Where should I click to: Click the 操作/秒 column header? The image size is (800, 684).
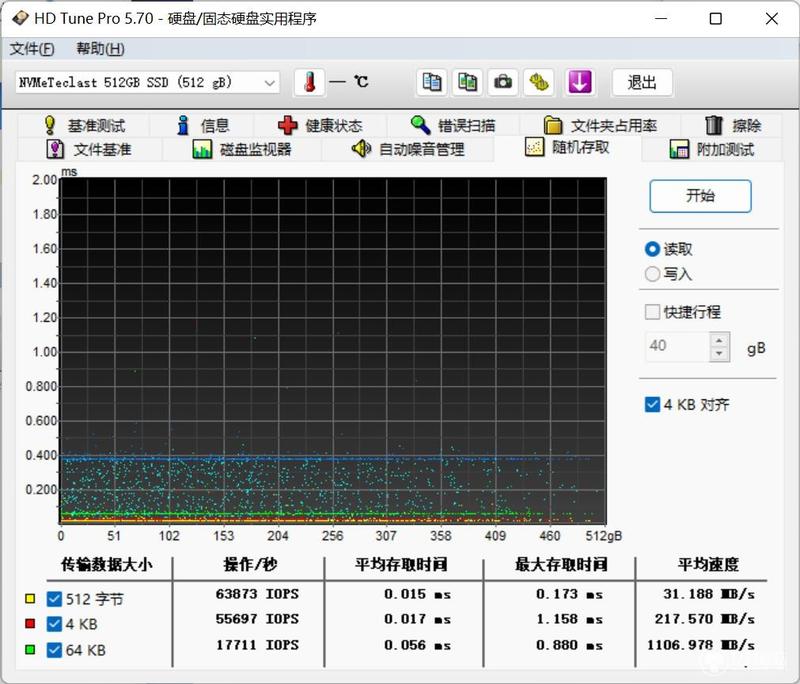[x=250, y=565]
